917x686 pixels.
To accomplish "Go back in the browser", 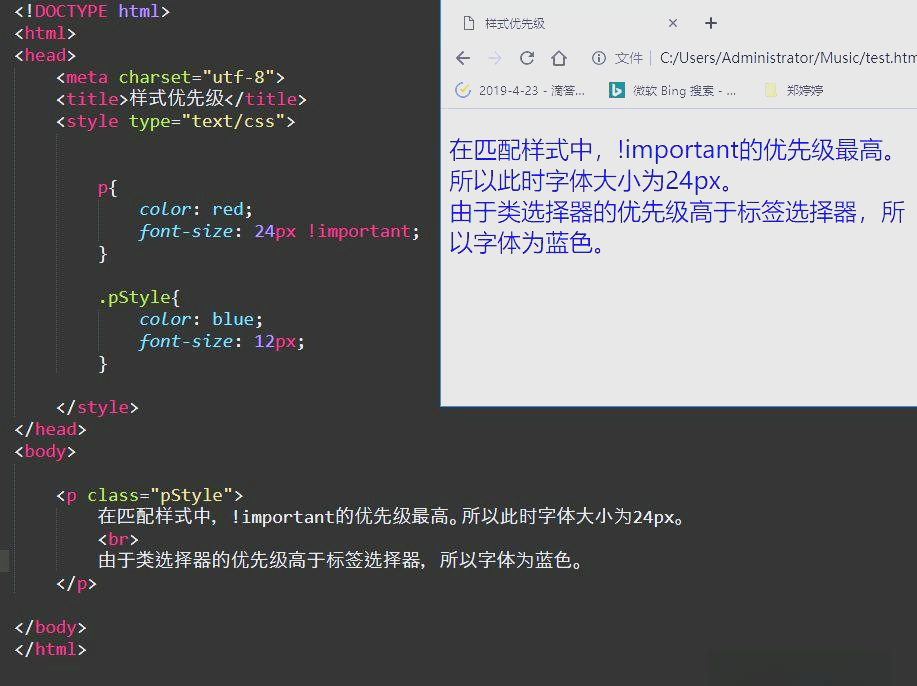I will (x=463, y=58).
